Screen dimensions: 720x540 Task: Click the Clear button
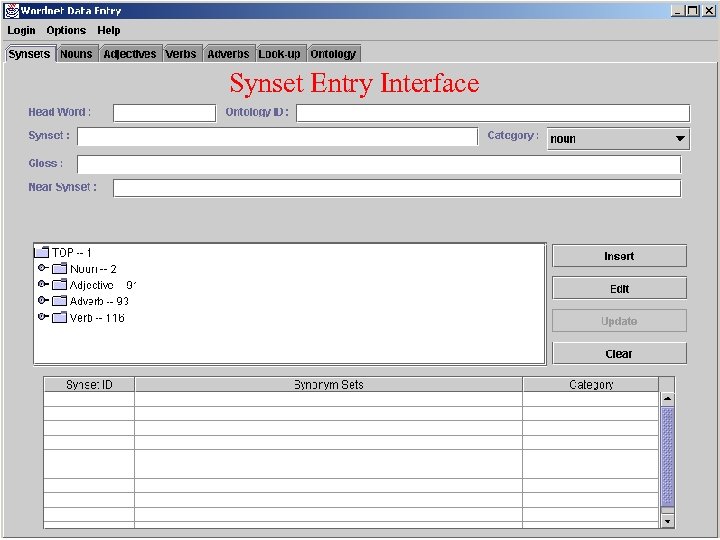coord(619,354)
